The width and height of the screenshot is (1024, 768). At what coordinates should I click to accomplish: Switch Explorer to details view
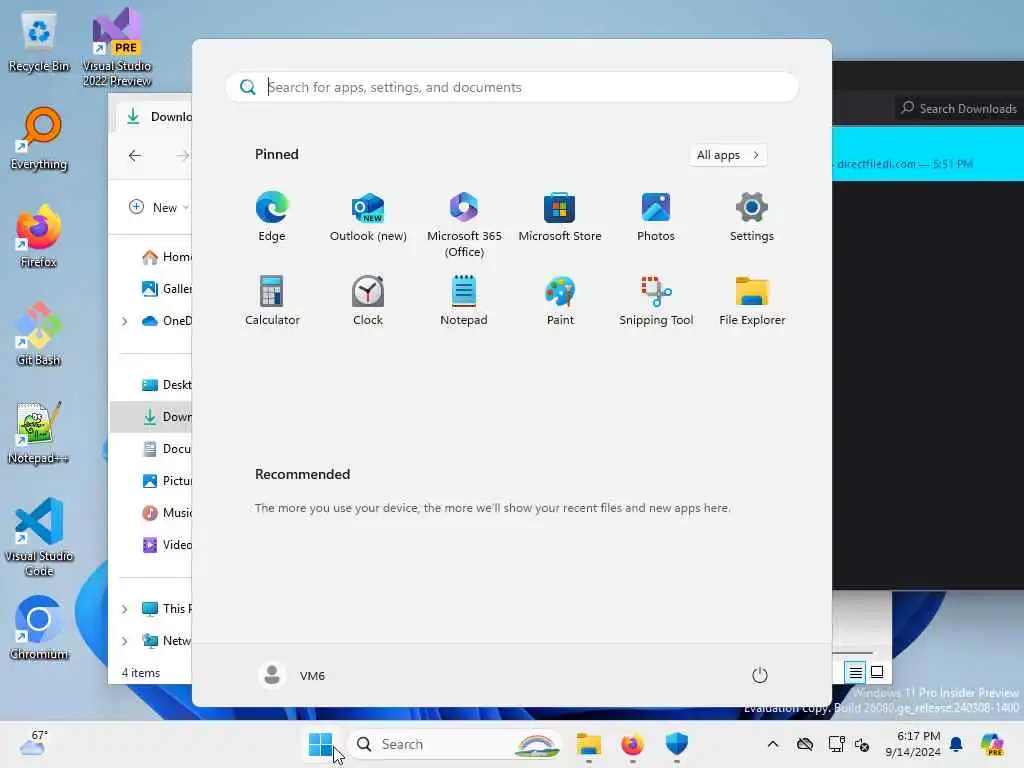tap(855, 672)
